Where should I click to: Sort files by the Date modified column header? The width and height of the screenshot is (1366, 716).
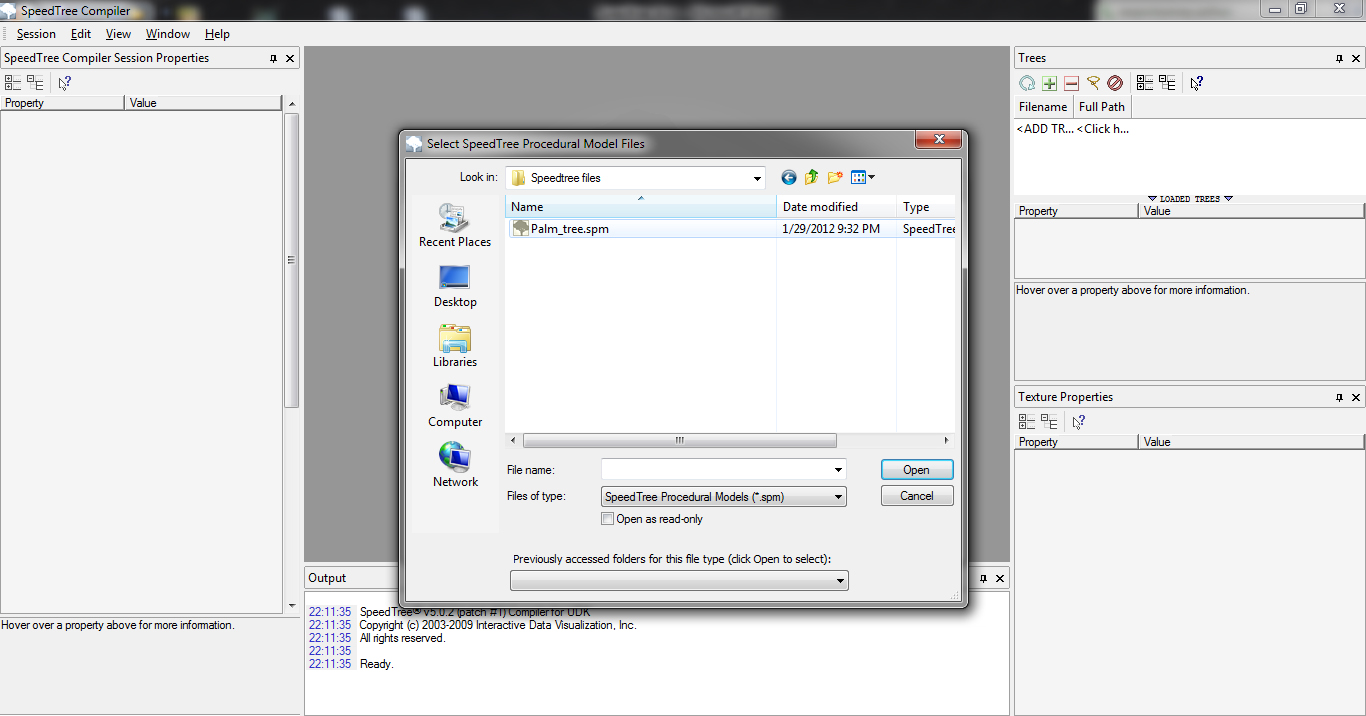[x=837, y=207]
